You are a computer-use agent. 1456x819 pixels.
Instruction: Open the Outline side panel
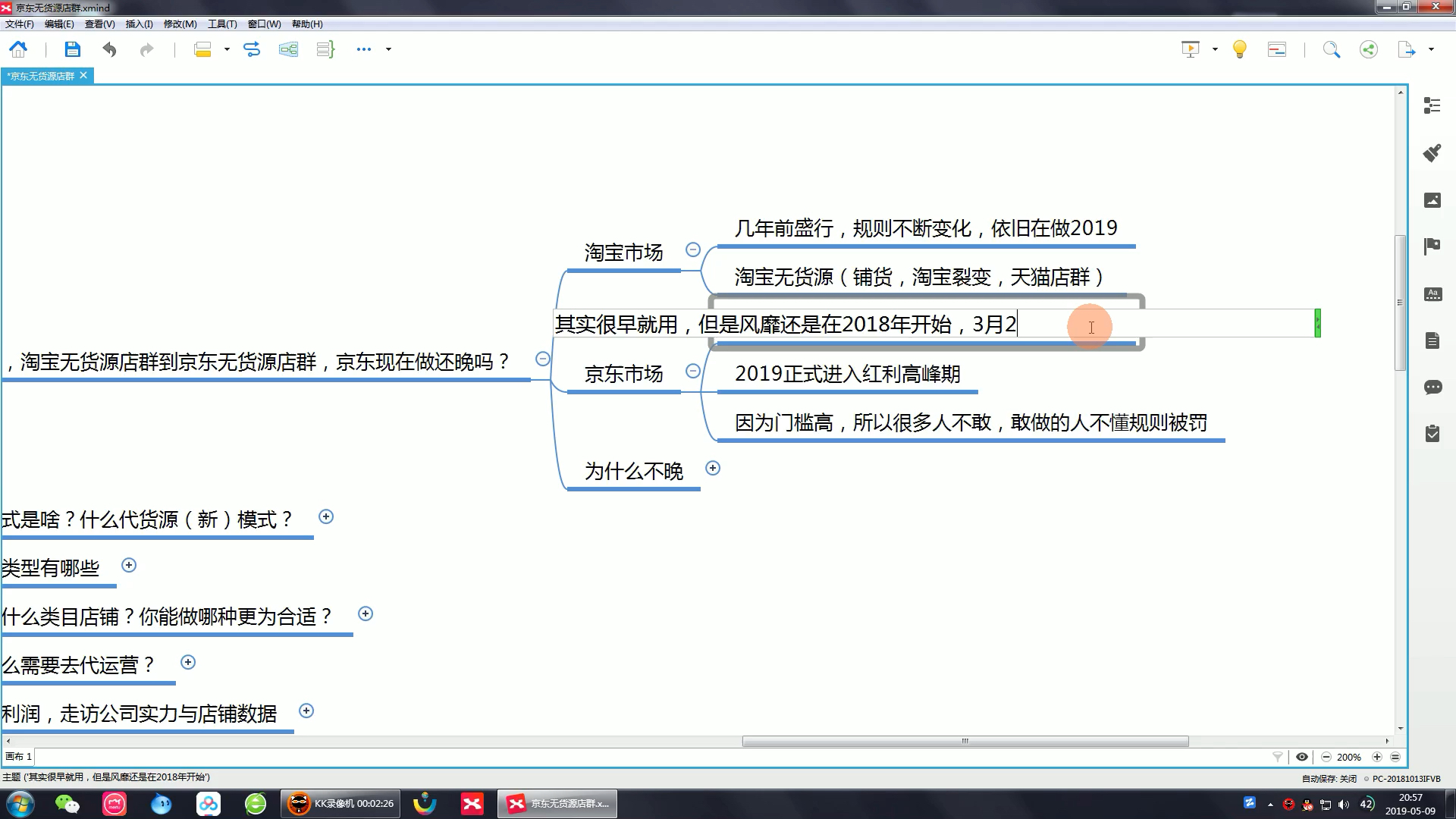(1432, 105)
